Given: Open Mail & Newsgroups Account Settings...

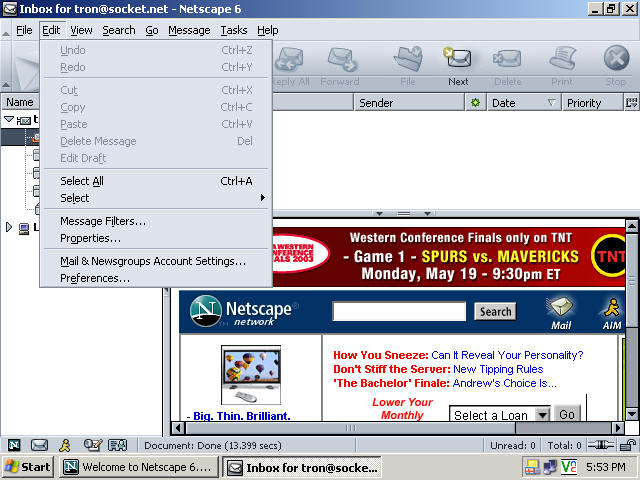Looking at the screenshot, I should [x=156, y=261].
